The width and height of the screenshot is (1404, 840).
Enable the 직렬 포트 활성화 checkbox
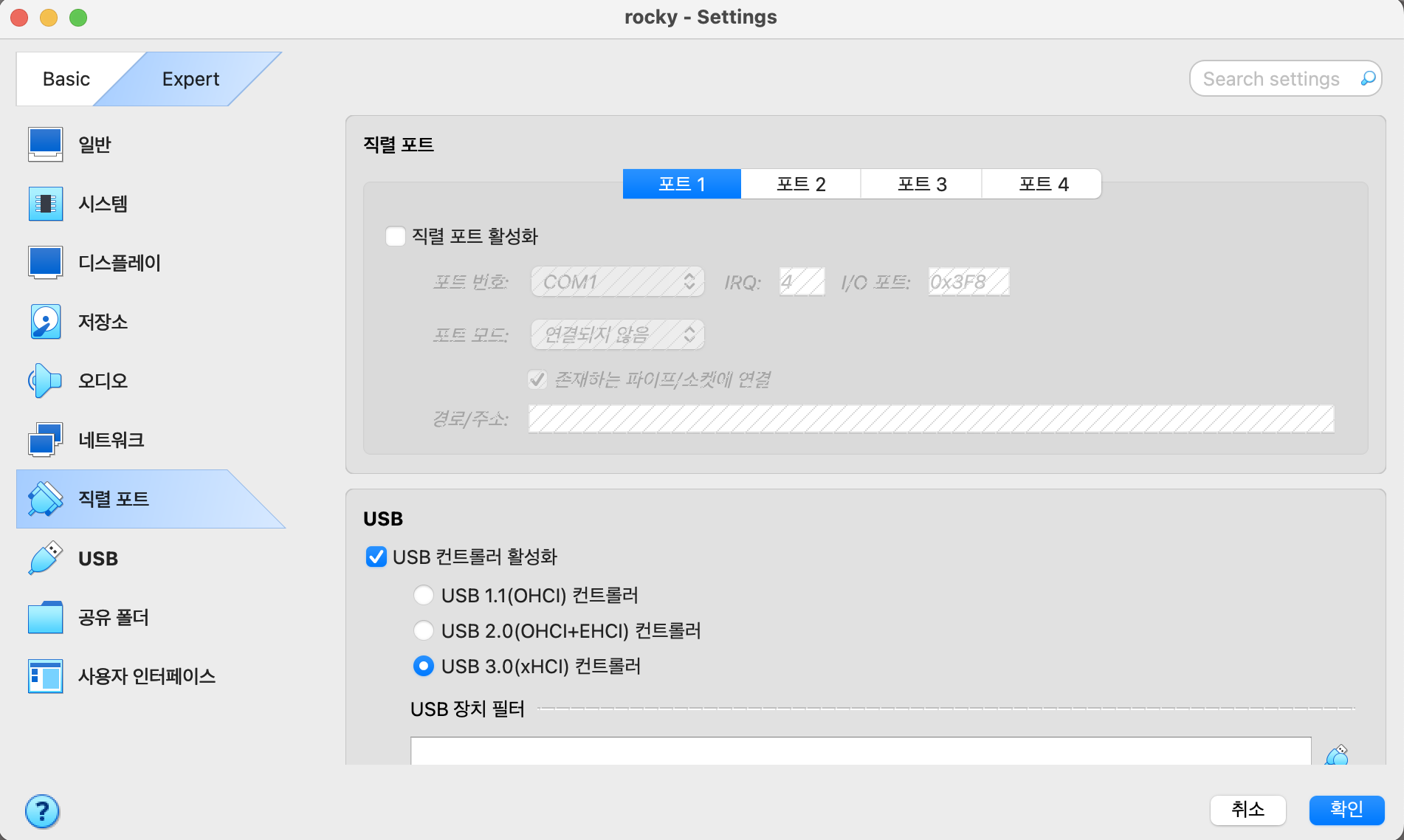(396, 236)
